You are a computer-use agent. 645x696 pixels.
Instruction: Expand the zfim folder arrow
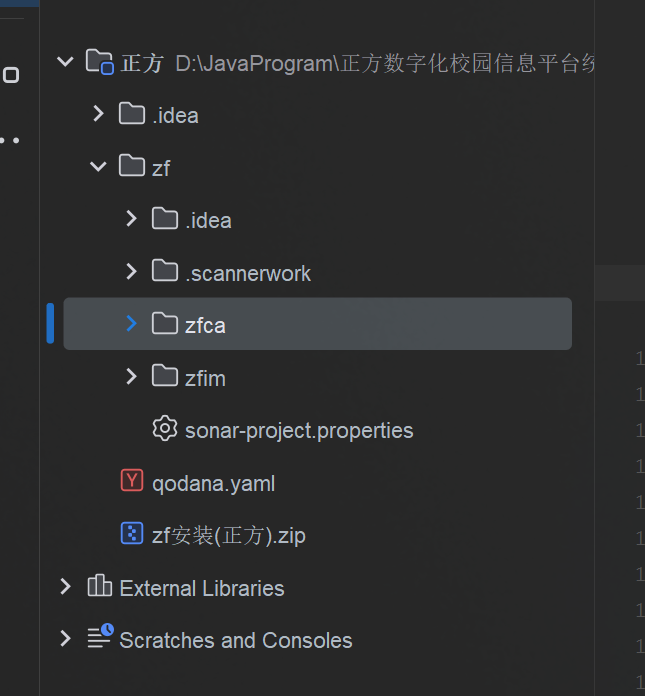coord(131,377)
